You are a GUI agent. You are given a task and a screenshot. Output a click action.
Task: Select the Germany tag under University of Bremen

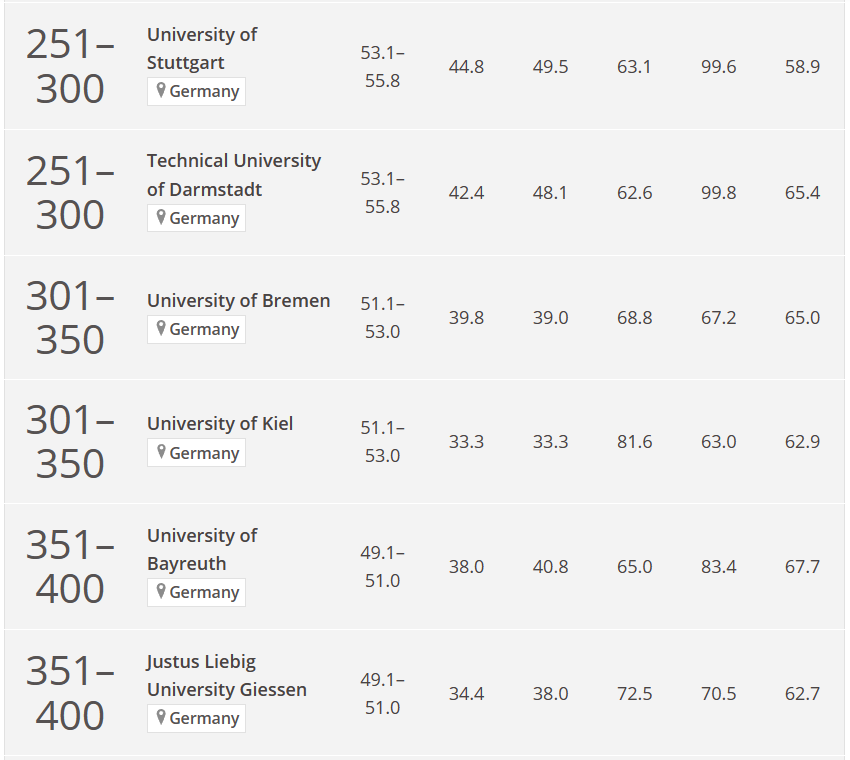[196, 329]
